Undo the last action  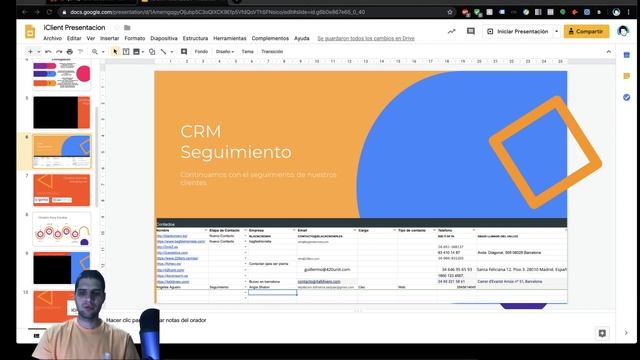pyautogui.click(x=48, y=51)
